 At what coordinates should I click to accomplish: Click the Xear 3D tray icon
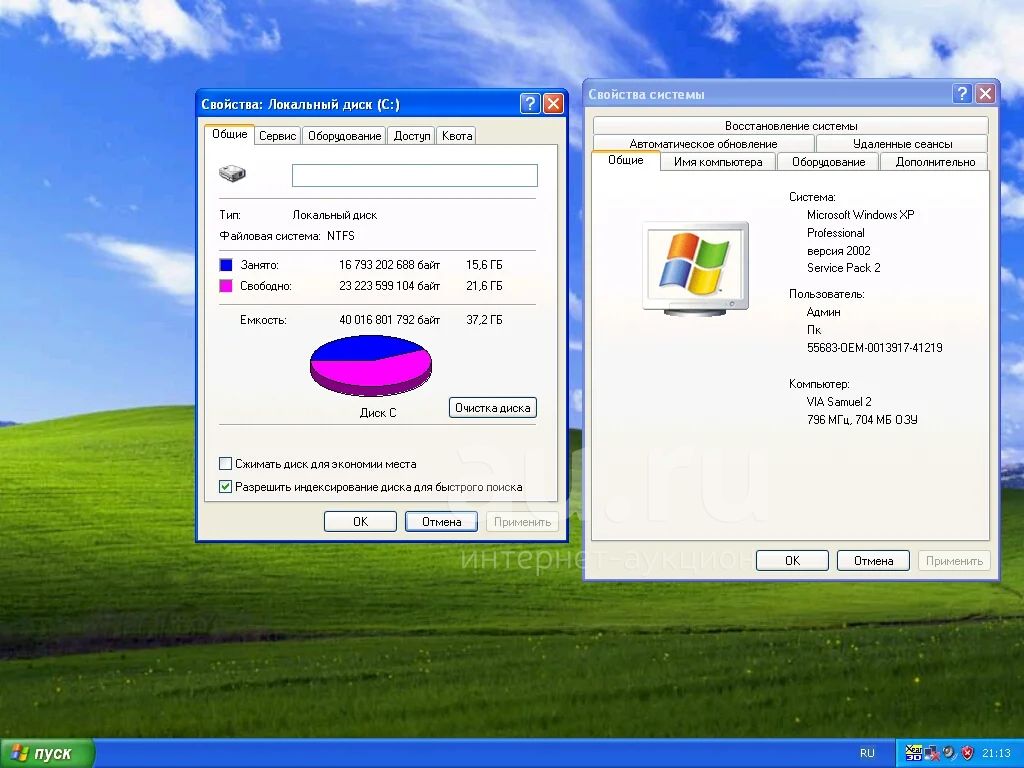point(913,753)
